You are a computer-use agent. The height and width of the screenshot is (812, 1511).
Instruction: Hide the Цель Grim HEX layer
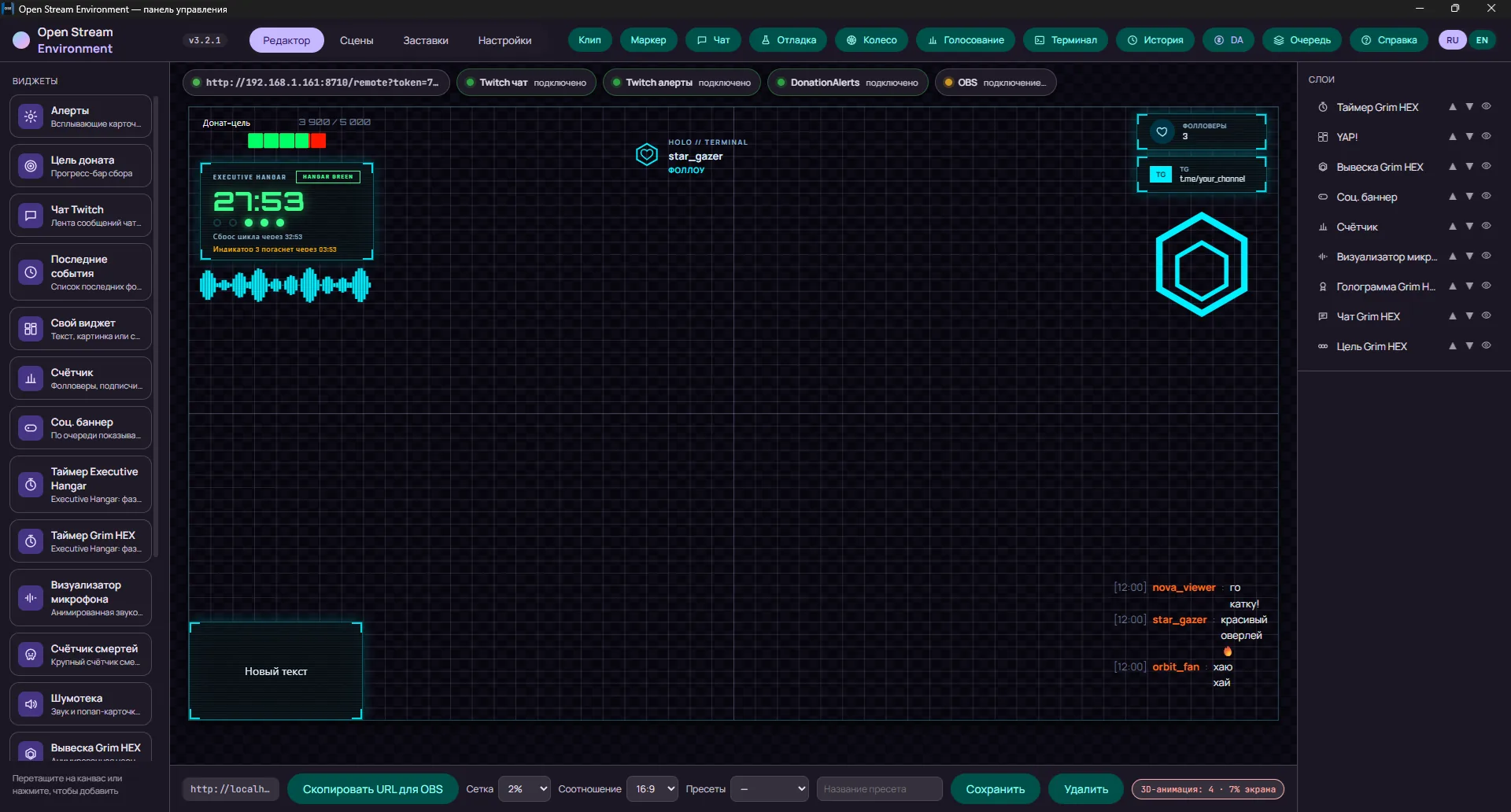(1487, 346)
